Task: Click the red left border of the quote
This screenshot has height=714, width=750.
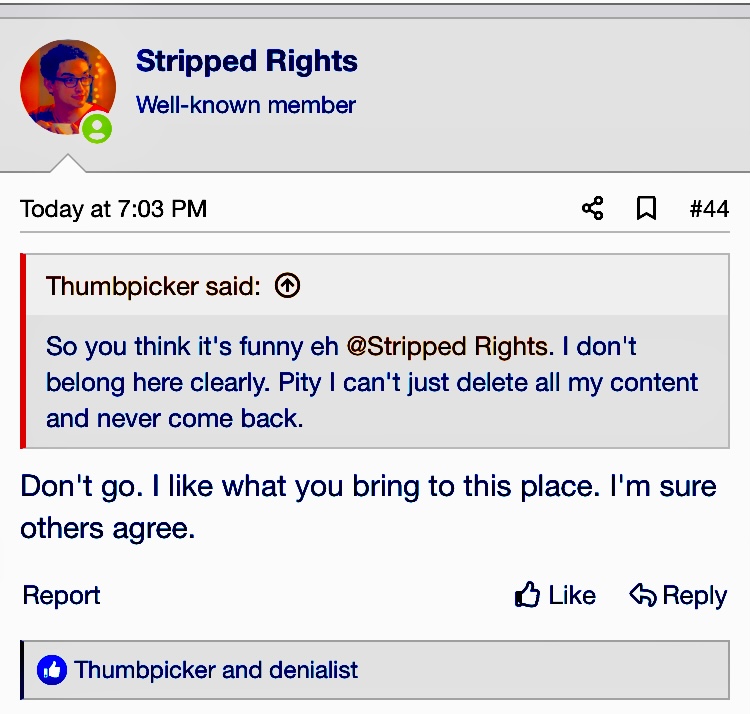Action: coord(23,350)
